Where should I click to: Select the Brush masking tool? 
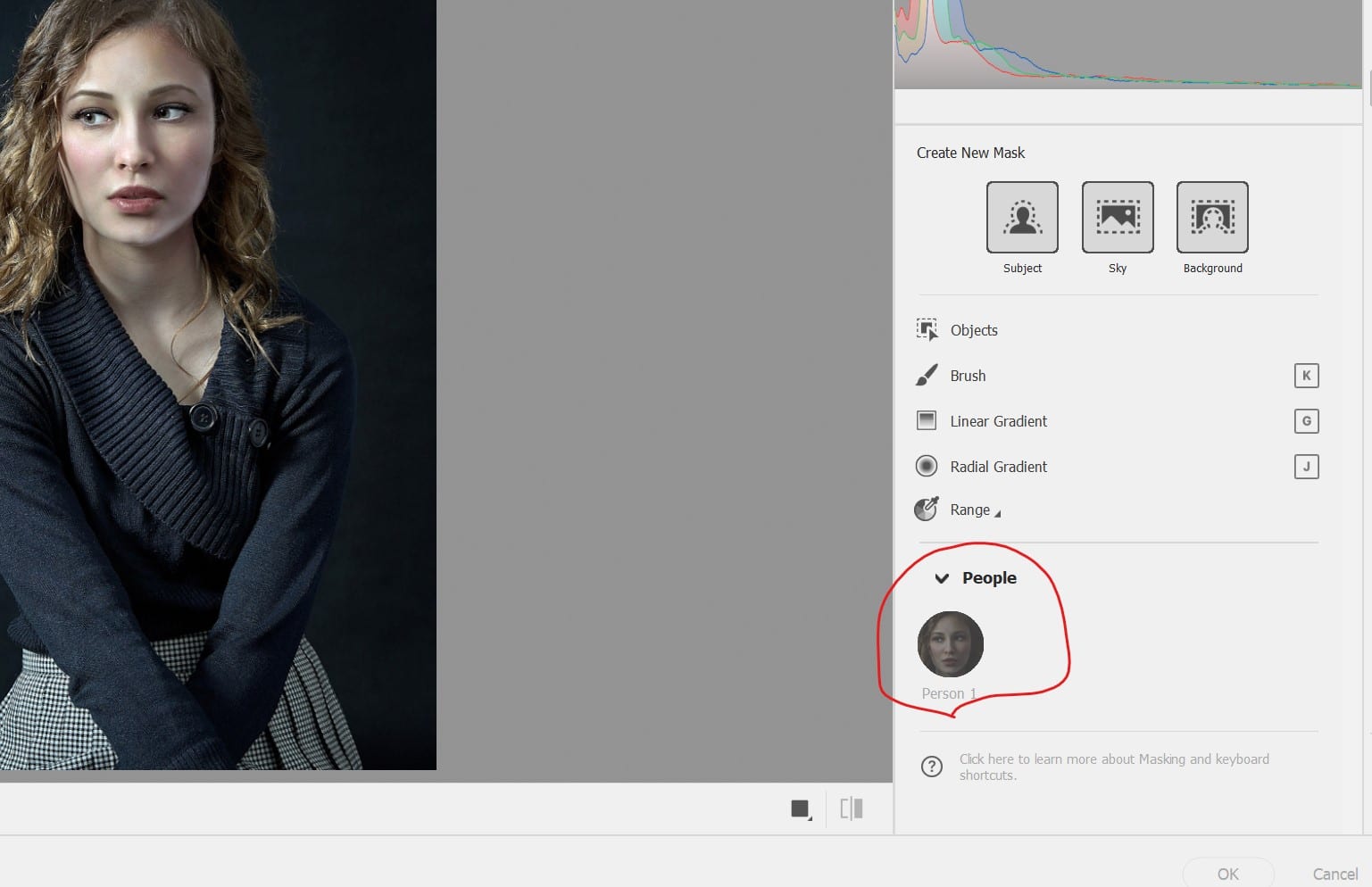click(968, 376)
